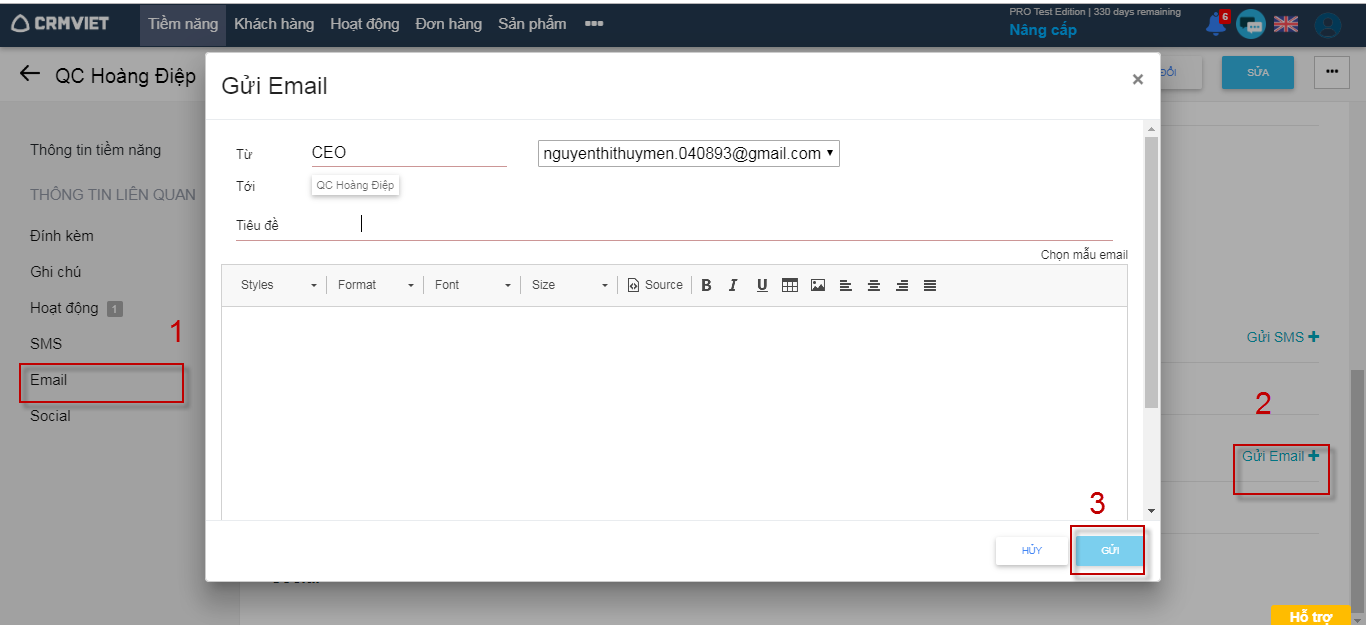
Task: Click the Chọn mẫu email link
Action: (1084, 255)
